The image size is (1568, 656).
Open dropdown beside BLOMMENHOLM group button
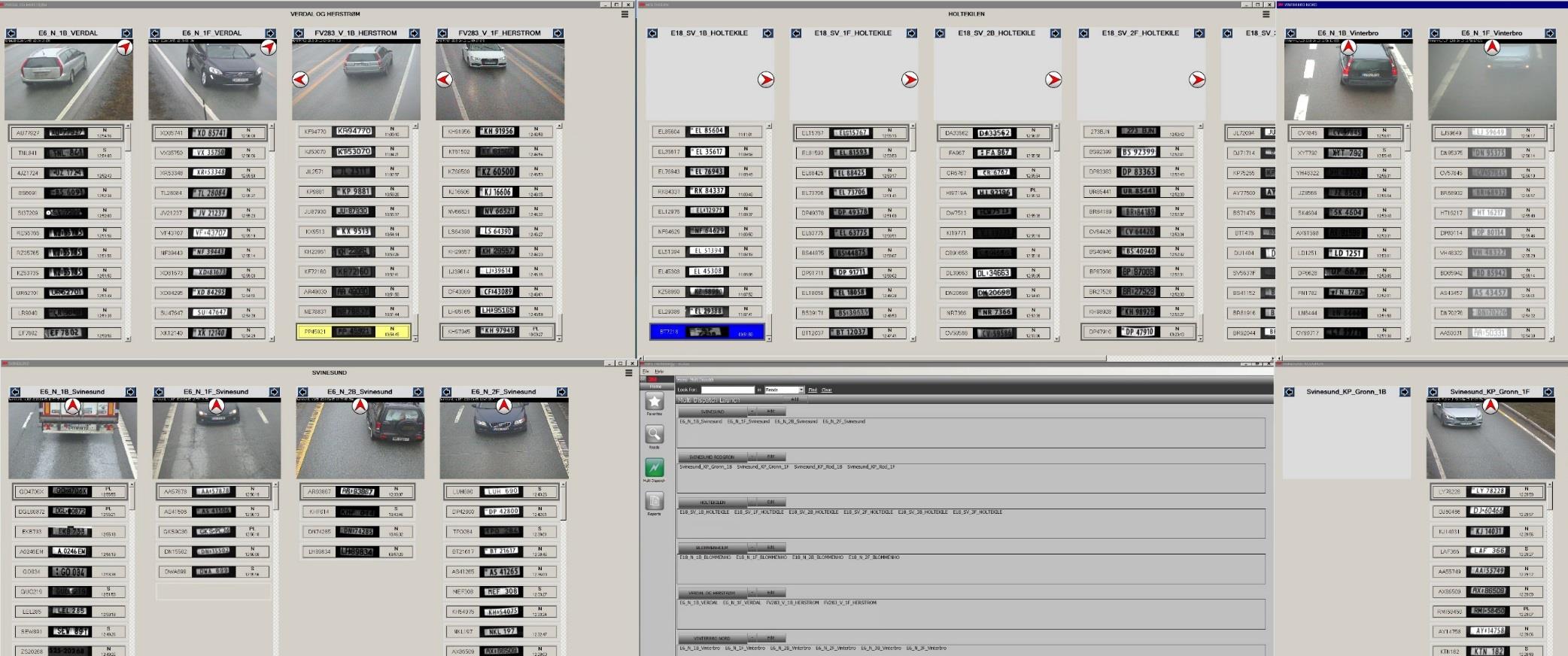[752, 547]
